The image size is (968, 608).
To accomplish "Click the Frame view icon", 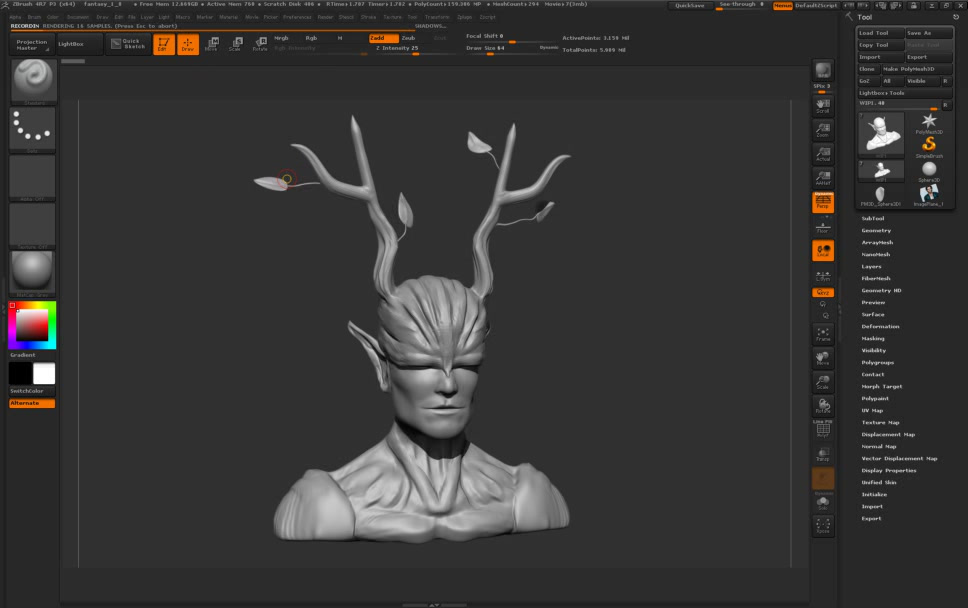I will tap(823, 334).
